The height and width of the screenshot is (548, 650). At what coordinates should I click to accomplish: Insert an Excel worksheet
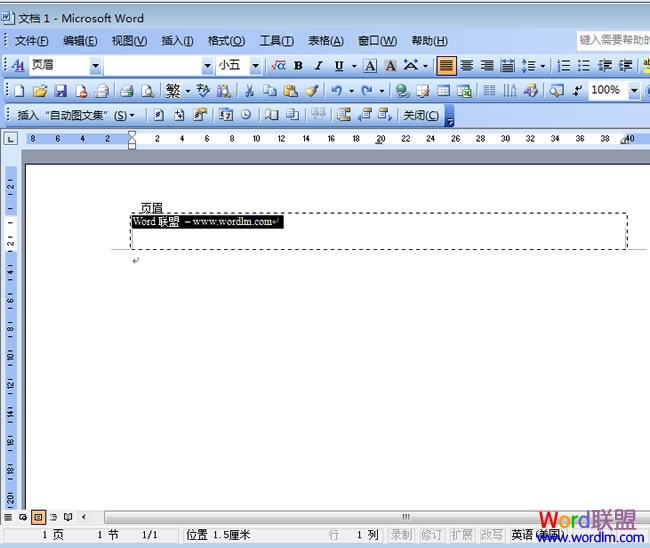point(464,90)
